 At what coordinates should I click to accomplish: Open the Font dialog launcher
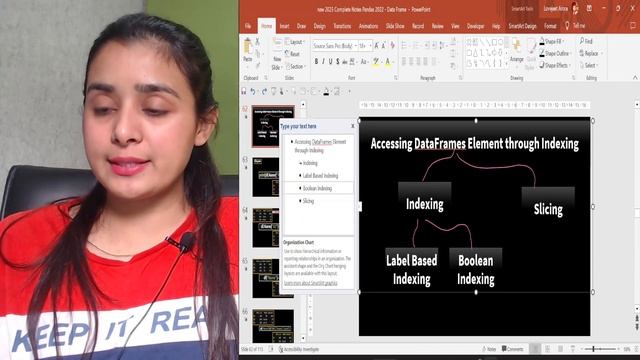[x=396, y=78]
